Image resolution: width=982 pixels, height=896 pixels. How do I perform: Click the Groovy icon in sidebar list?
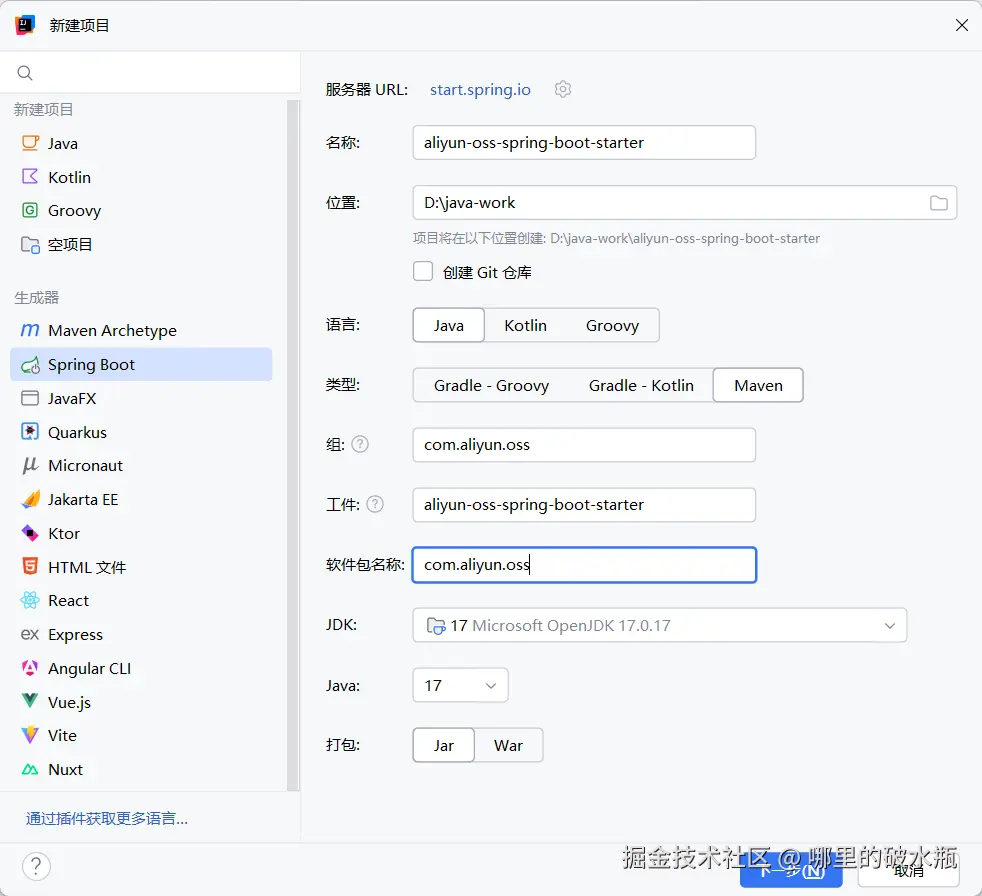tap(30, 210)
